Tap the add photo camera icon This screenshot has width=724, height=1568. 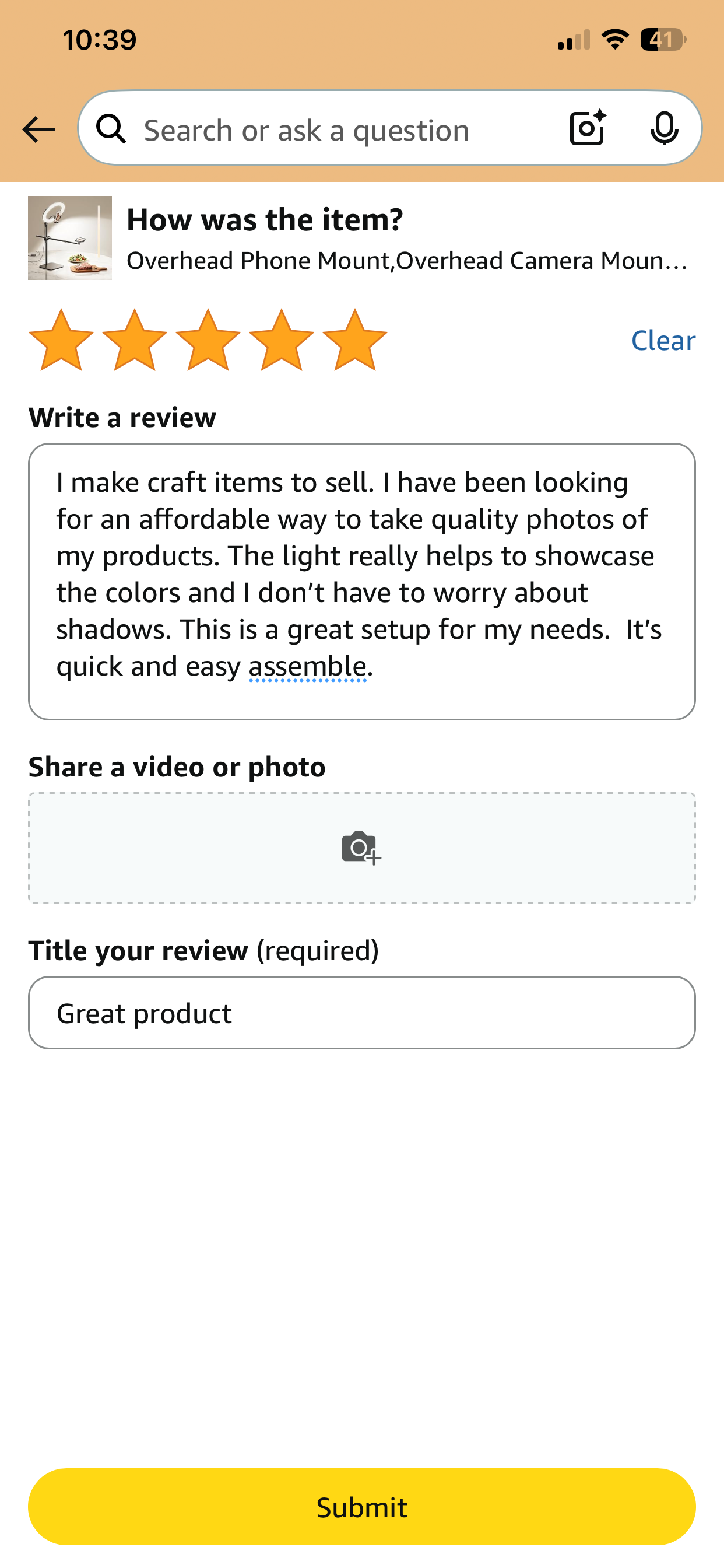click(x=361, y=848)
